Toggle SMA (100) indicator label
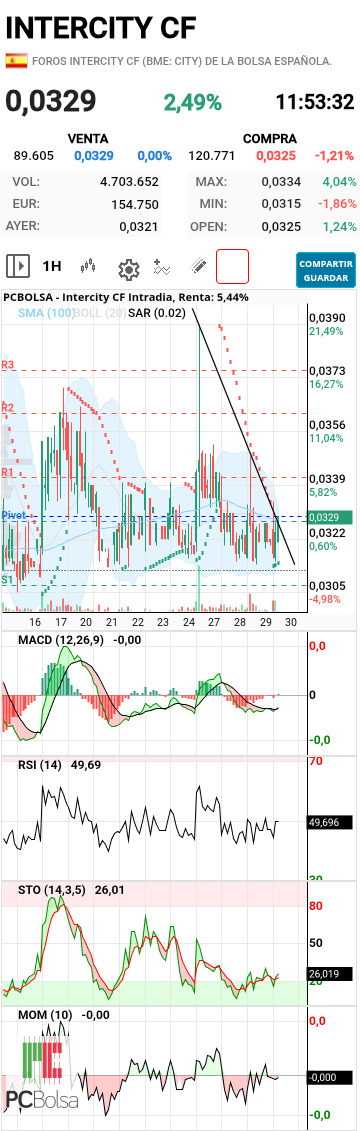Viewport: 360px width, 1131px height. [45, 313]
